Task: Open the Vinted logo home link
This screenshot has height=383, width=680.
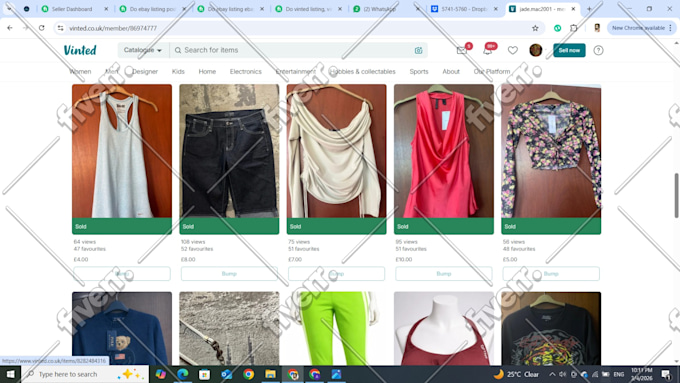Action: [80, 50]
